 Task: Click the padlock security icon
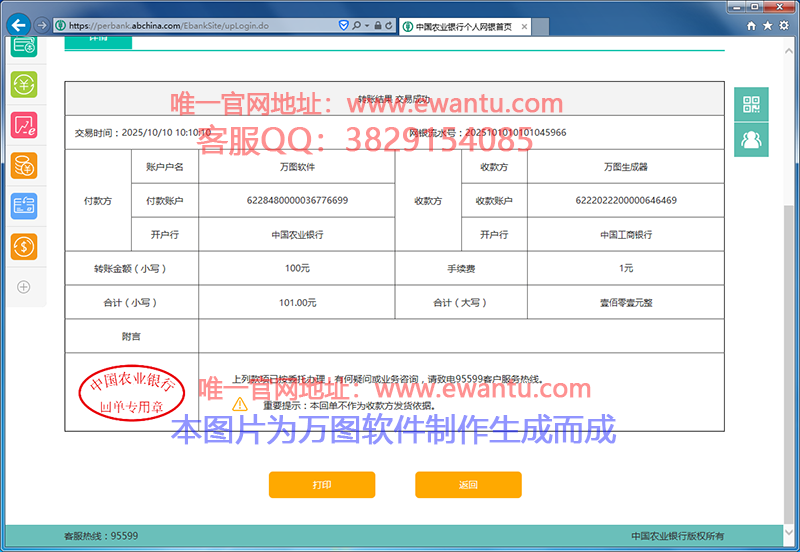[378, 25]
